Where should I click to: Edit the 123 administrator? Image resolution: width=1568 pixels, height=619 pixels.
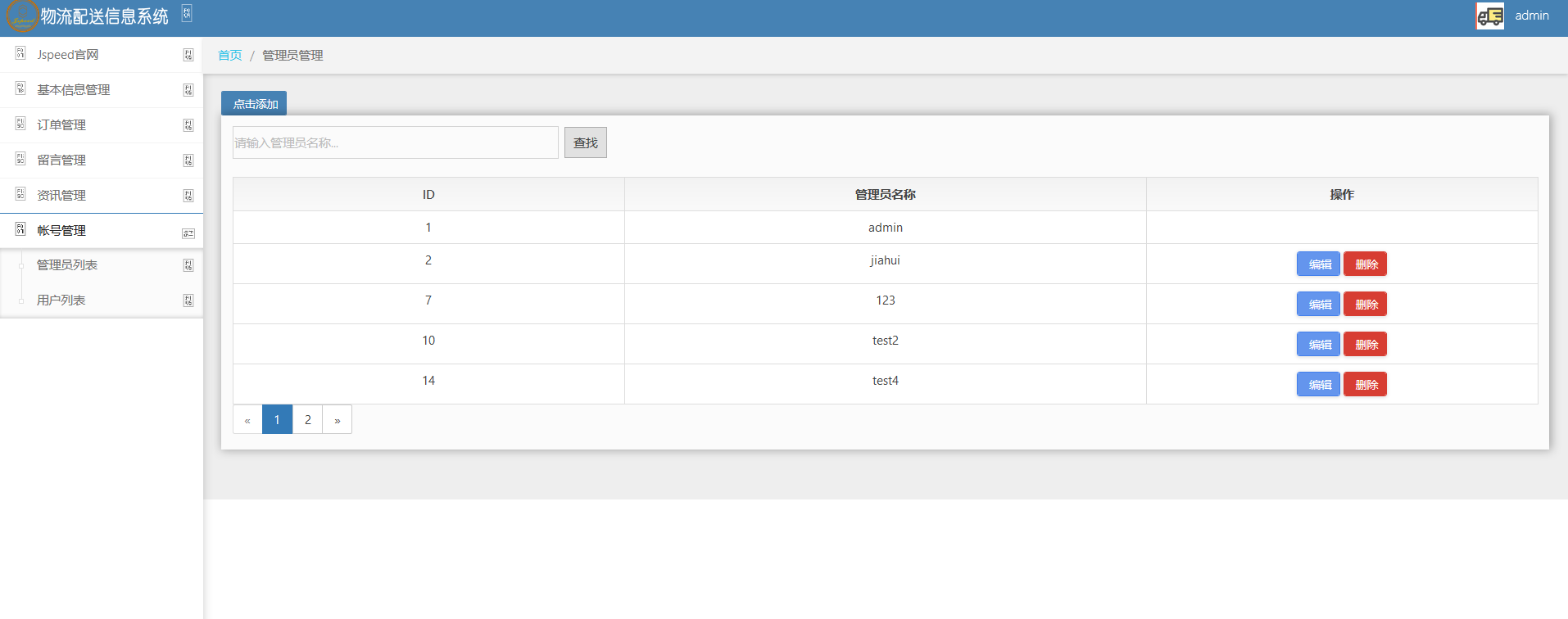(1318, 304)
